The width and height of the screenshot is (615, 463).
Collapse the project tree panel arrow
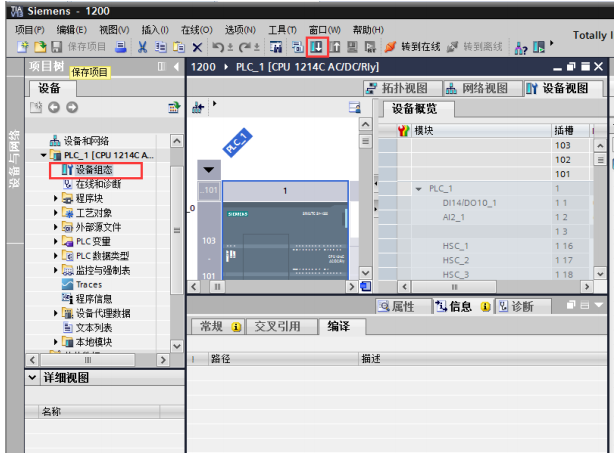click(x=176, y=67)
